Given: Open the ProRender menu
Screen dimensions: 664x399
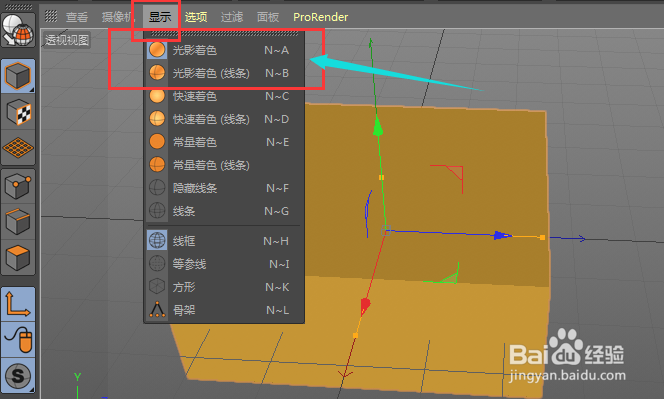Looking at the screenshot, I should click(x=321, y=17).
